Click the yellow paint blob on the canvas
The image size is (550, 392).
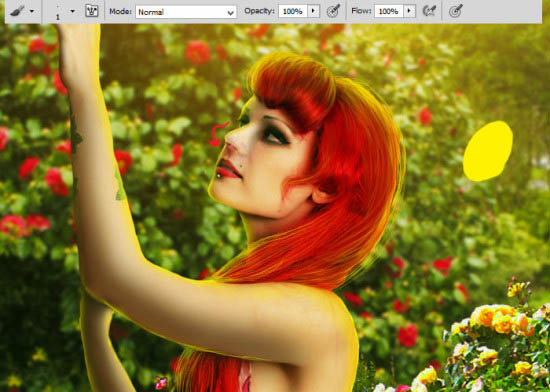click(x=488, y=151)
